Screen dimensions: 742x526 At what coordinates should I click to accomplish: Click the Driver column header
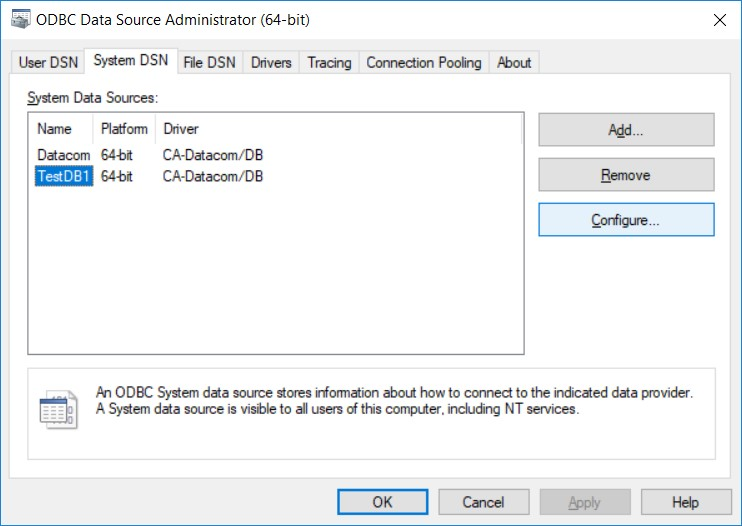[x=181, y=129]
